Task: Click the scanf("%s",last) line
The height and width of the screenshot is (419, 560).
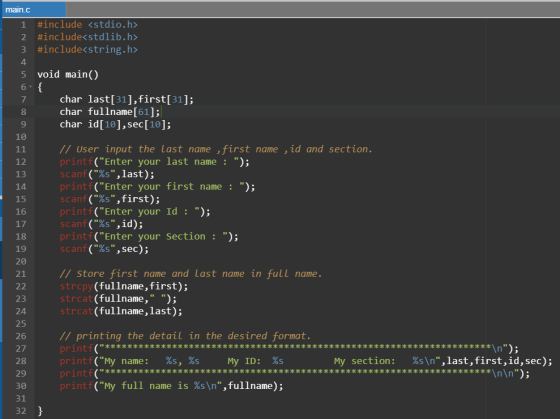Action: tap(107, 174)
